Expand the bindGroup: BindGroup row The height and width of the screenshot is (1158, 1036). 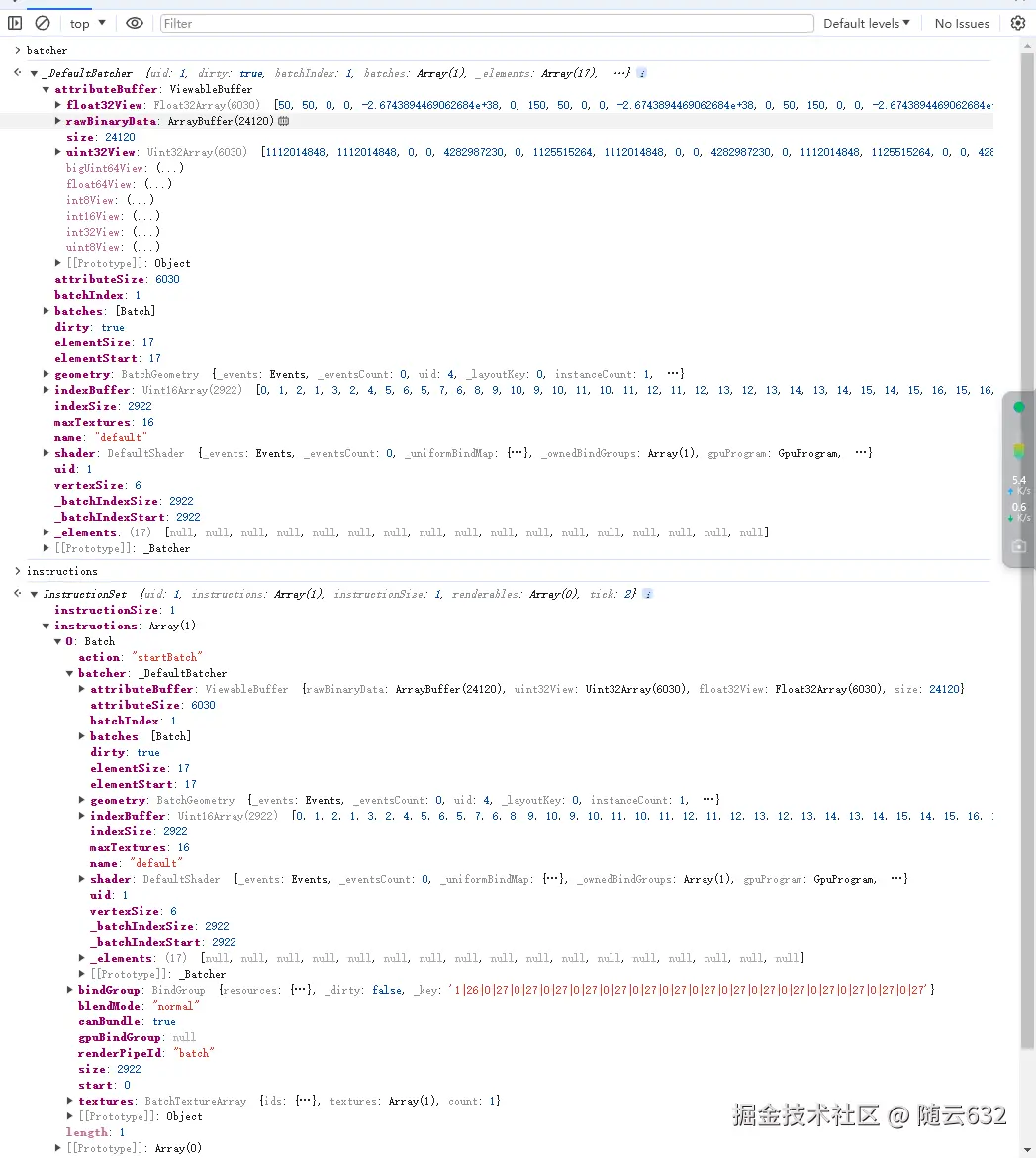click(69, 990)
